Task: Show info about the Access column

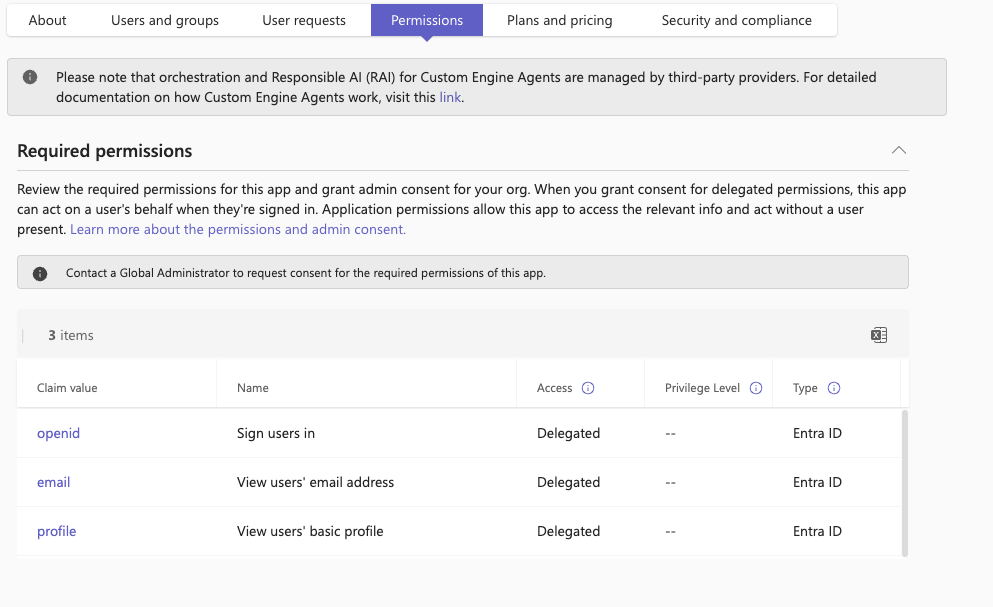Action: click(588, 388)
